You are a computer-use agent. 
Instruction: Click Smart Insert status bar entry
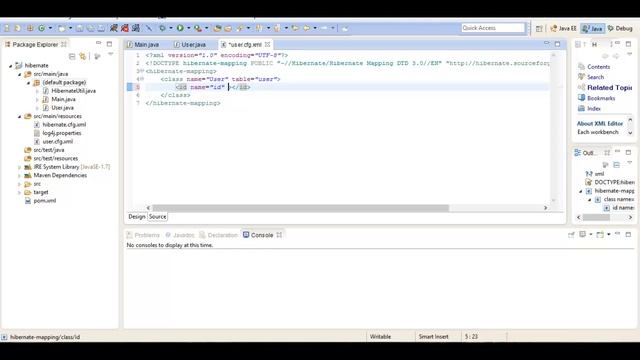pyautogui.click(x=433, y=337)
